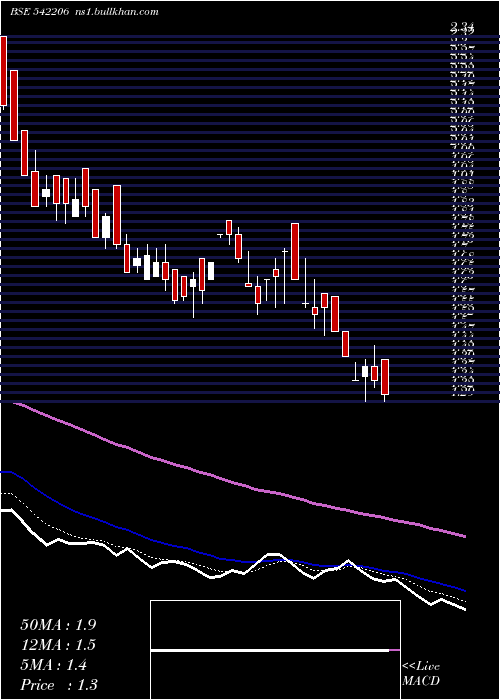Click the 'BSE 542206 ns1.bullkhan.com' header text

tap(84, 12)
